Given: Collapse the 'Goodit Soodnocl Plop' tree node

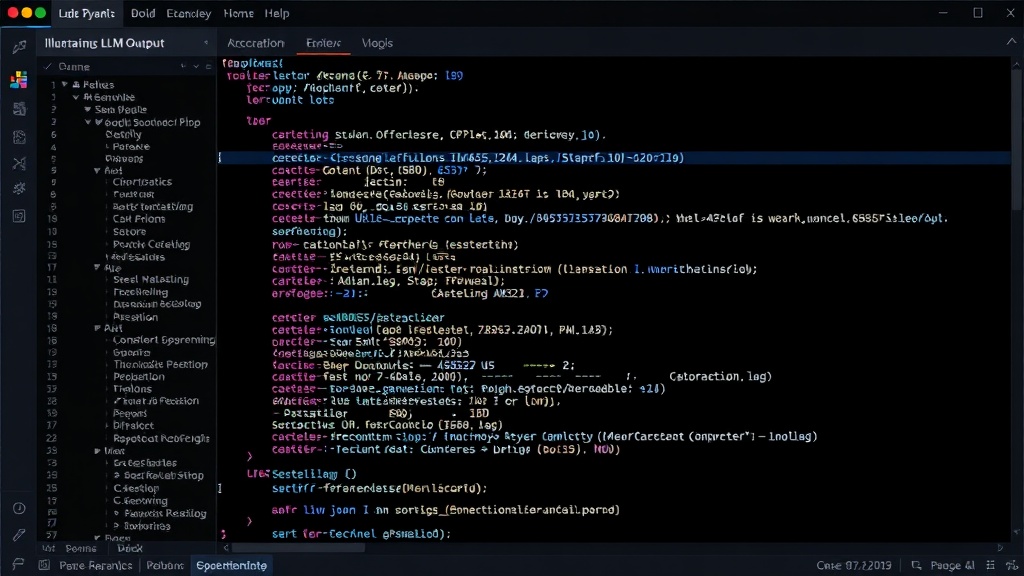Looking at the screenshot, I should pyautogui.click(x=88, y=122).
